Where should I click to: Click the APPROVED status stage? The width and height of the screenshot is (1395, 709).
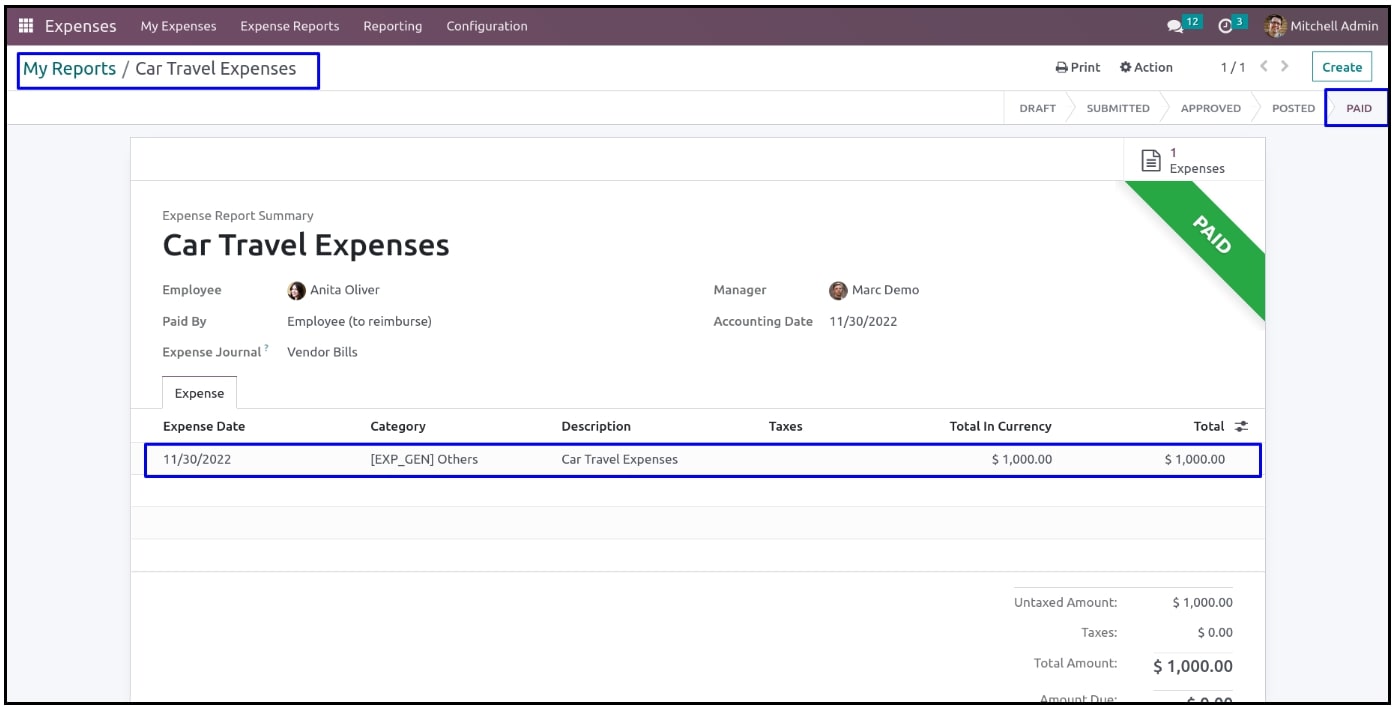coord(1210,108)
